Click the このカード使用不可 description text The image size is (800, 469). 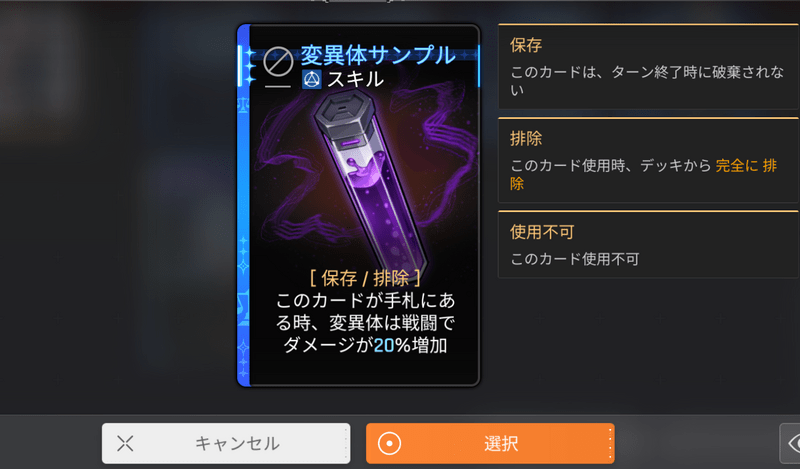click(x=574, y=259)
